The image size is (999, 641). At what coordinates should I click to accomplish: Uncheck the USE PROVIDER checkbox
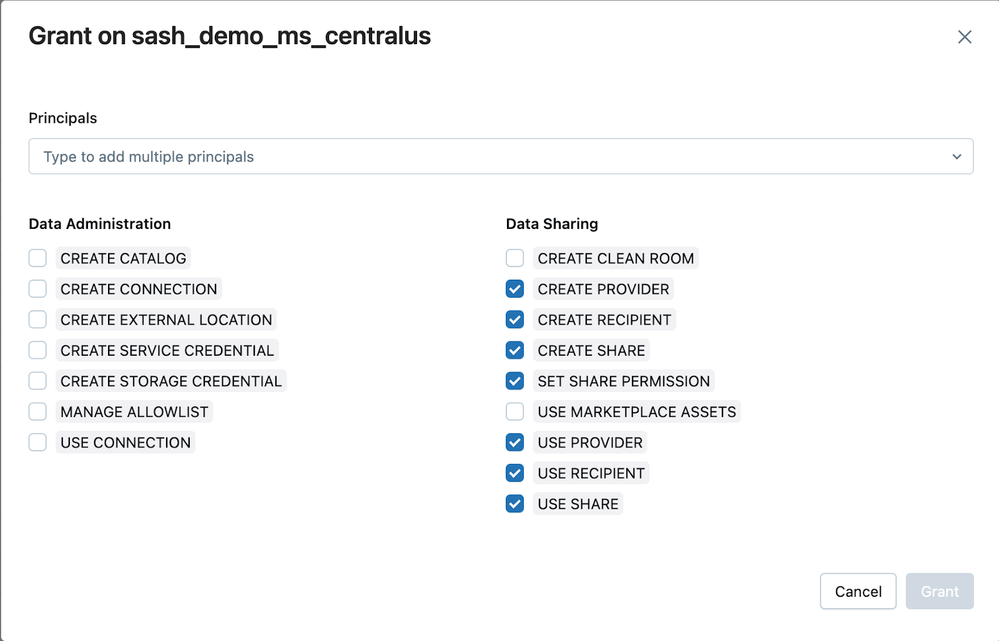515,443
